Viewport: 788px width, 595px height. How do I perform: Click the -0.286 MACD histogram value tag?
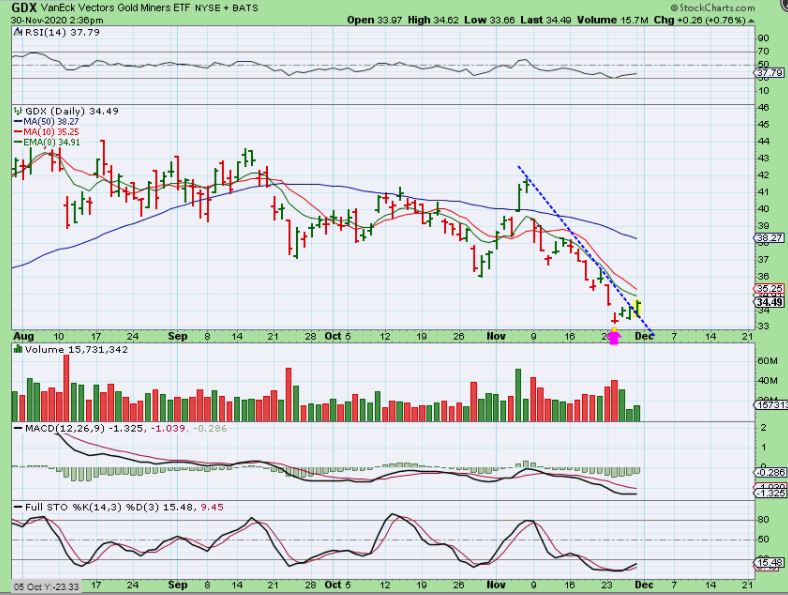(x=769, y=472)
